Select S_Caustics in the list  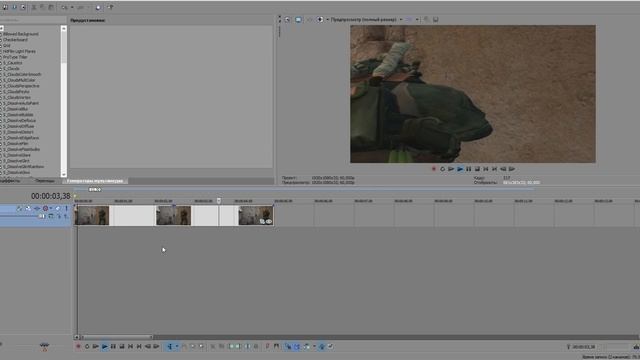pyautogui.click(x=13, y=63)
